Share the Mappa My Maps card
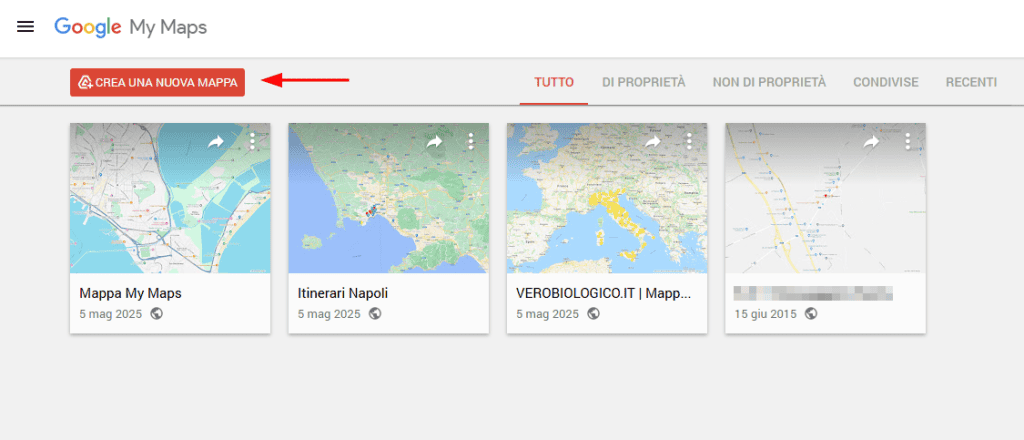The image size is (1024, 440). [x=216, y=141]
